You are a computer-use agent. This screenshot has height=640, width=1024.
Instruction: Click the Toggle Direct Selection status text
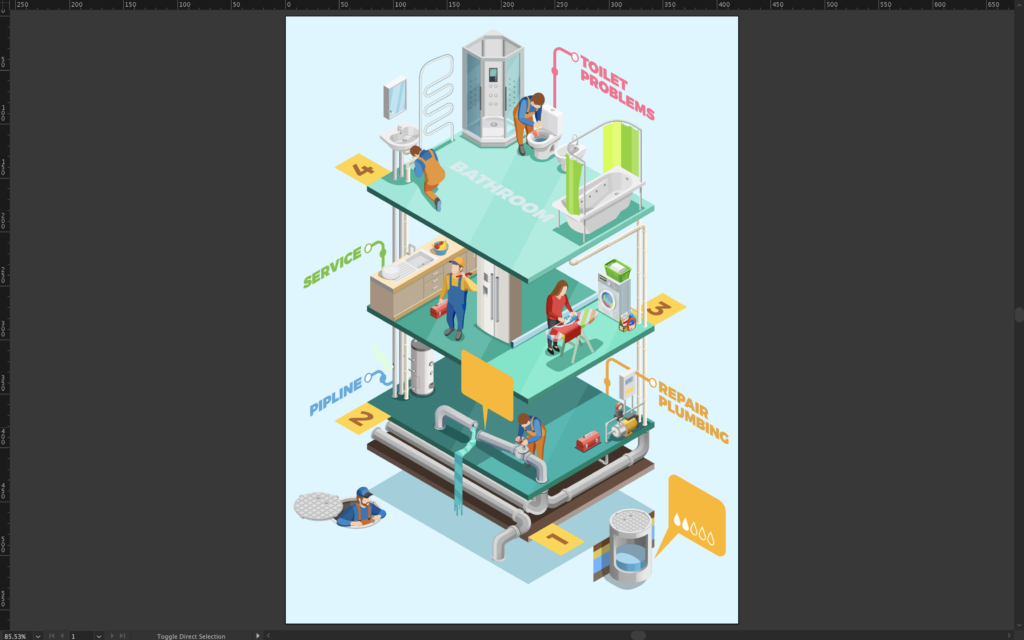[x=191, y=636]
